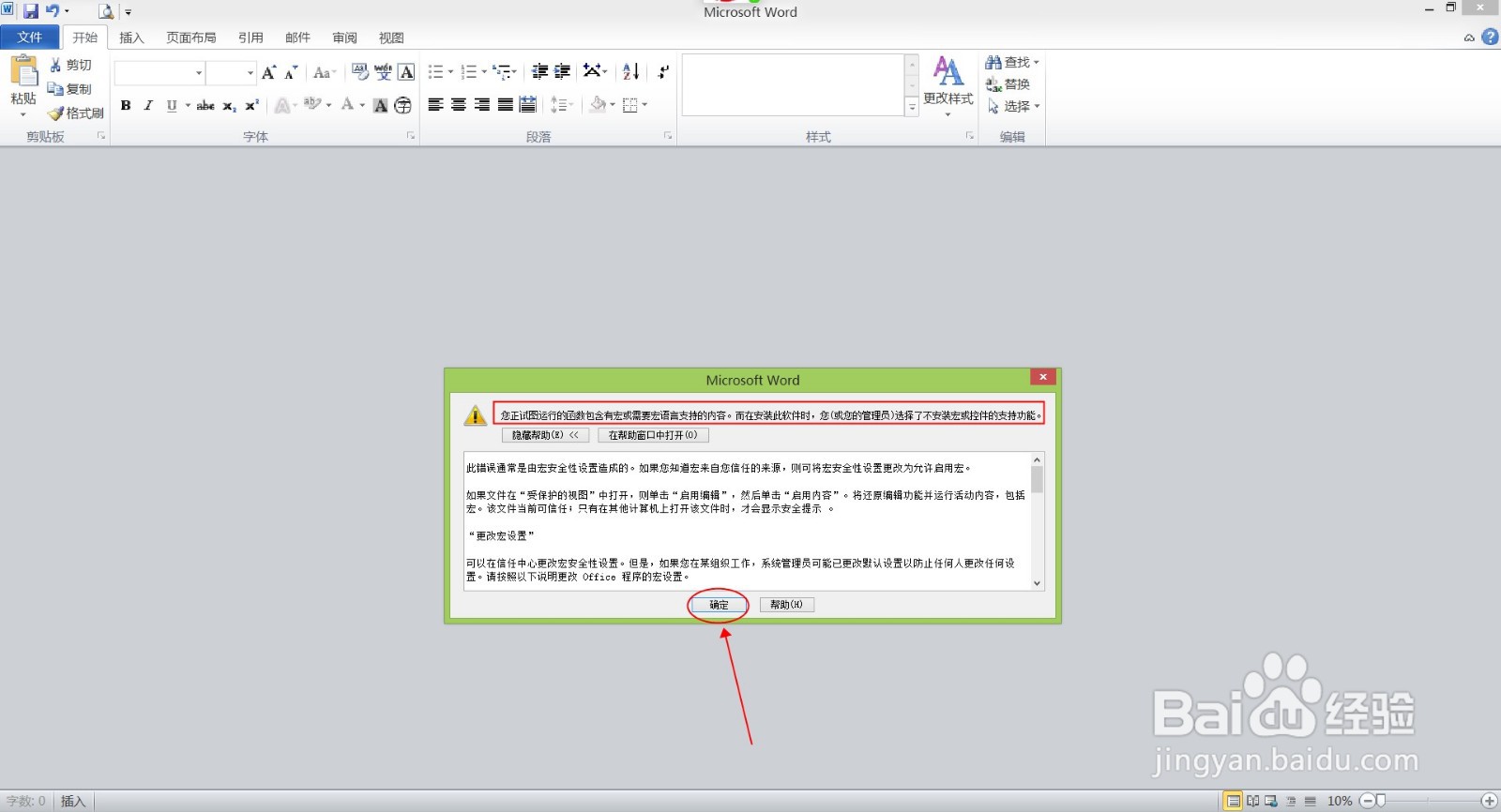Click the Clear Formatting icon

[x=360, y=72]
